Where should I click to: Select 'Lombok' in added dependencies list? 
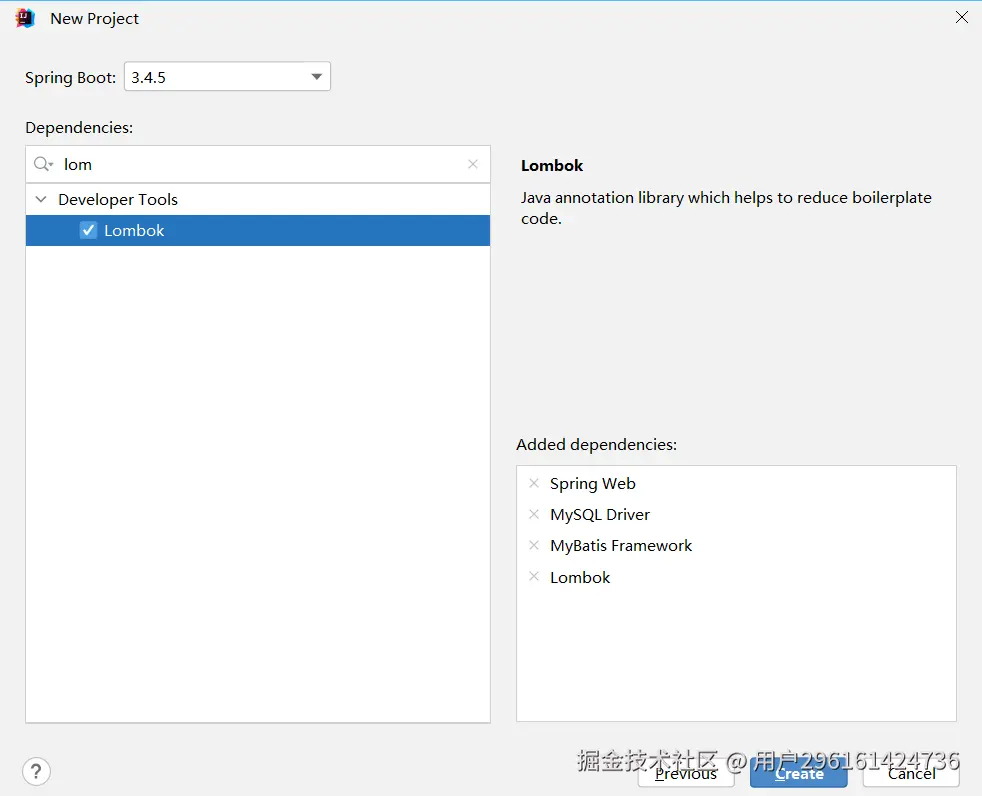[580, 577]
